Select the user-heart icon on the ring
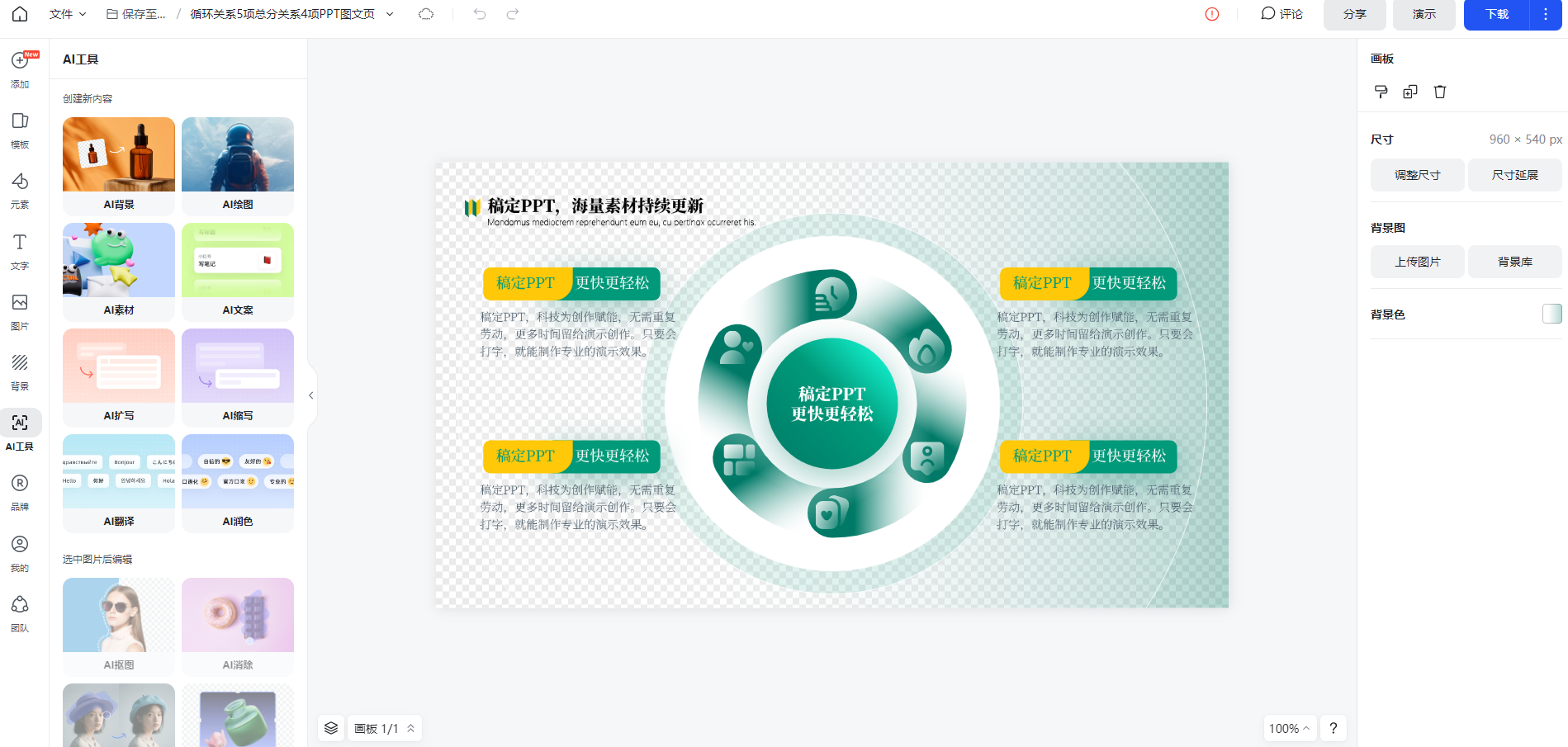Screen dimensions: 1568x747 coord(737,347)
